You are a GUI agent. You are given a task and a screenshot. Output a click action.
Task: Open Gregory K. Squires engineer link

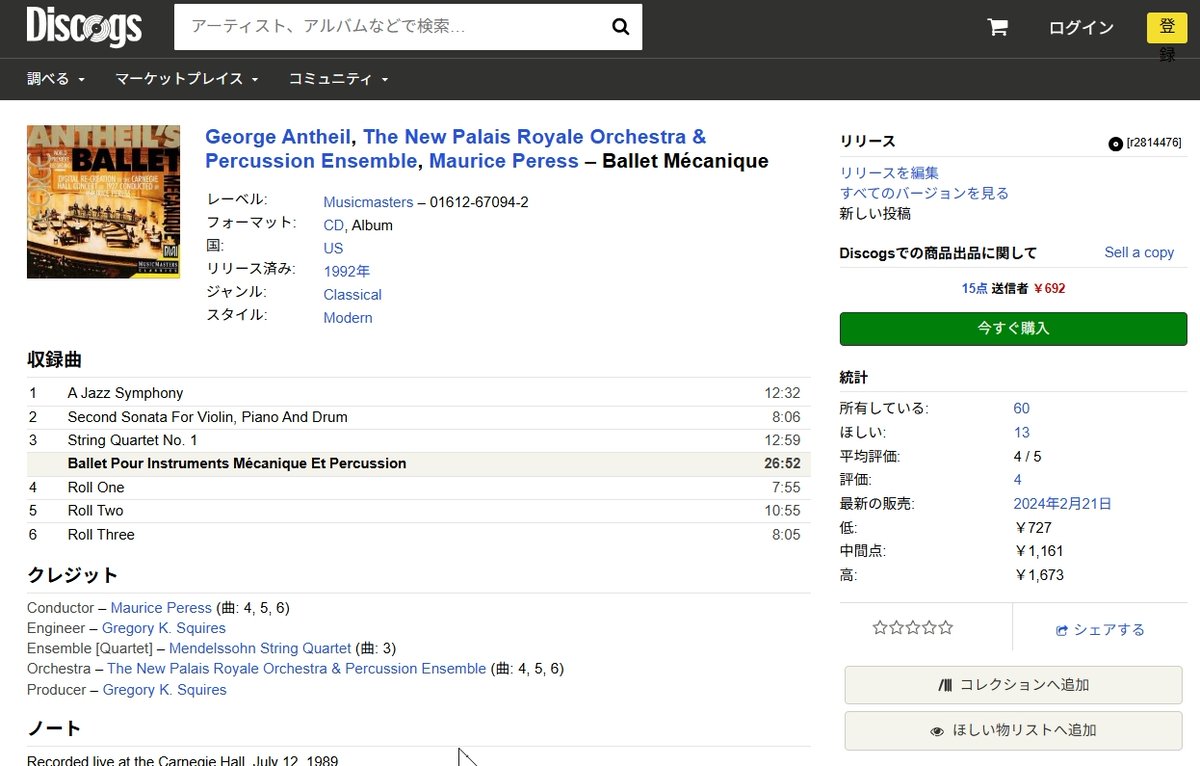pyautogui.click(x=164, y=628)
